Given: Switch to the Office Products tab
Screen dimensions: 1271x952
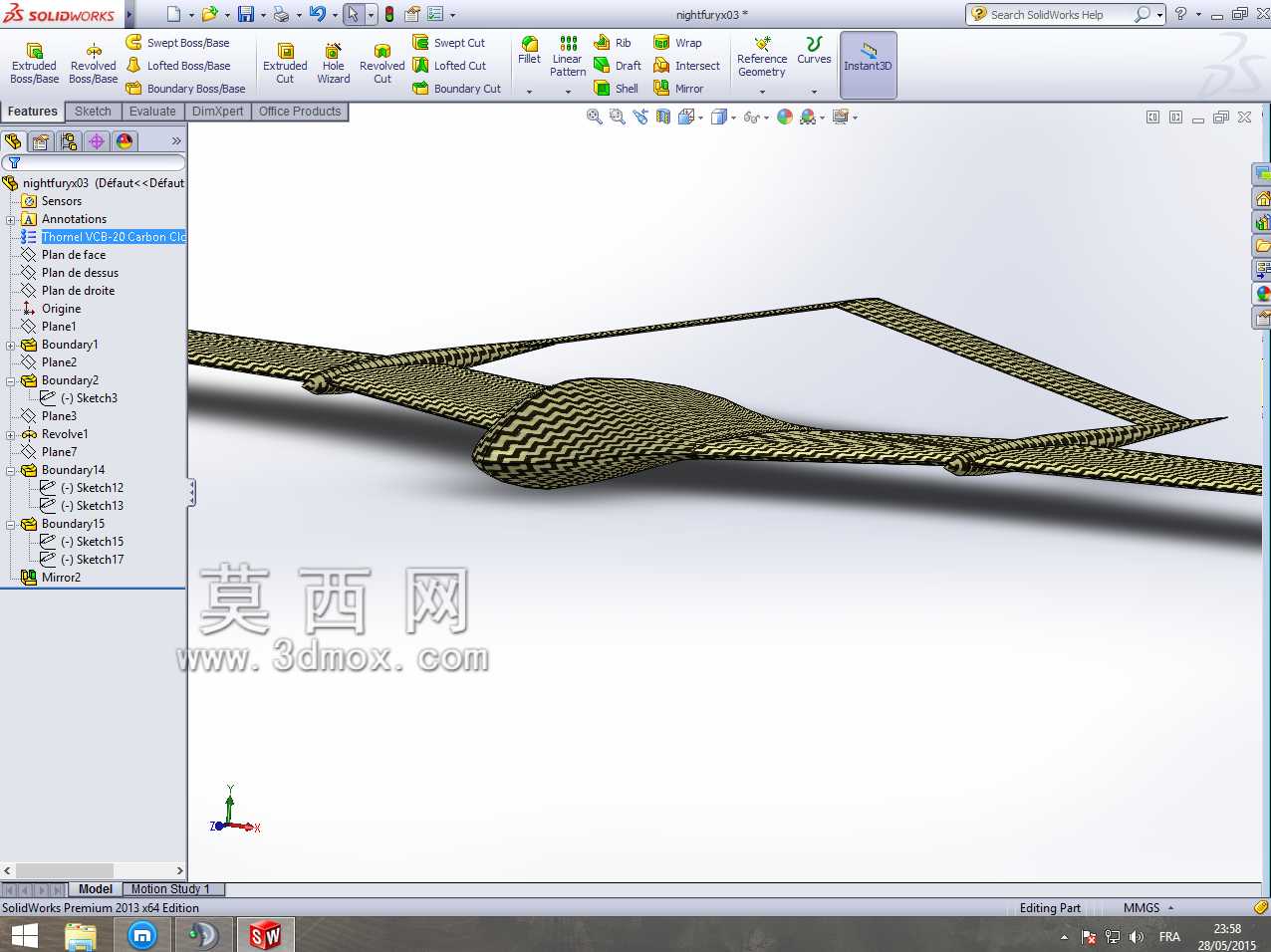Looking at the screenshot, I should click(300, 112).
